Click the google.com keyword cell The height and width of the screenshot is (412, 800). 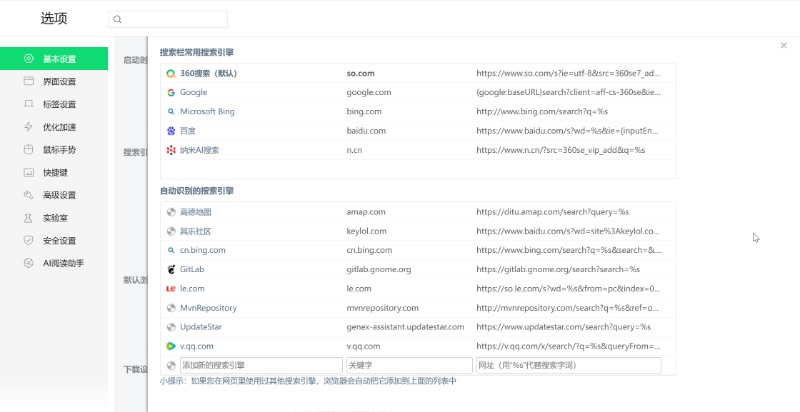click(369, 92)
